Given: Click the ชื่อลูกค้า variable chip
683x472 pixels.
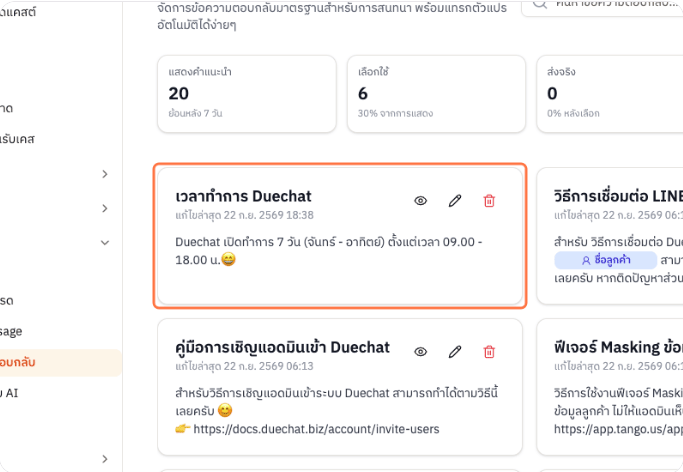Looking at the screenshot, I should [605, 260].
